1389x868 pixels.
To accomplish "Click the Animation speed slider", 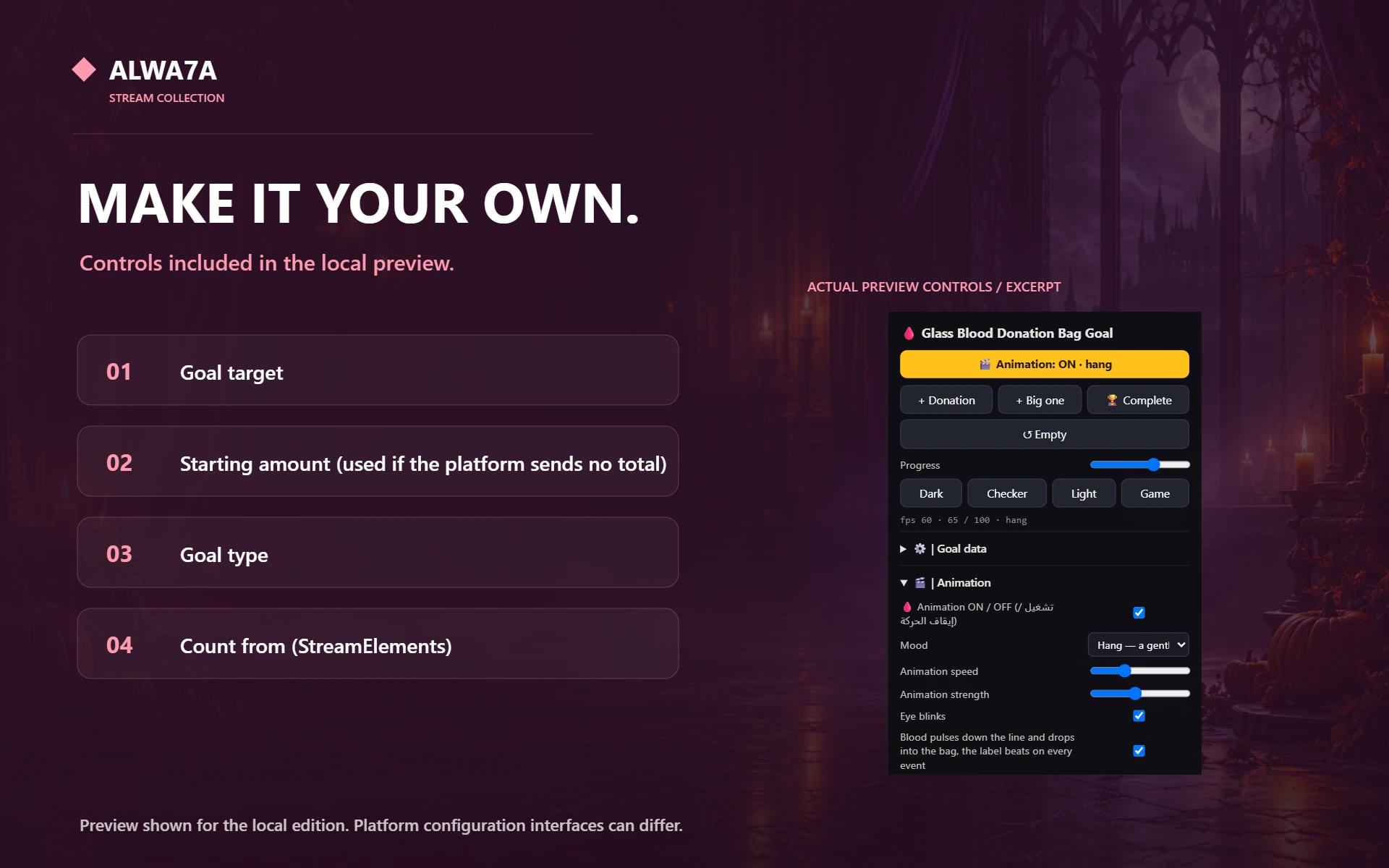I will (1139, 671).
